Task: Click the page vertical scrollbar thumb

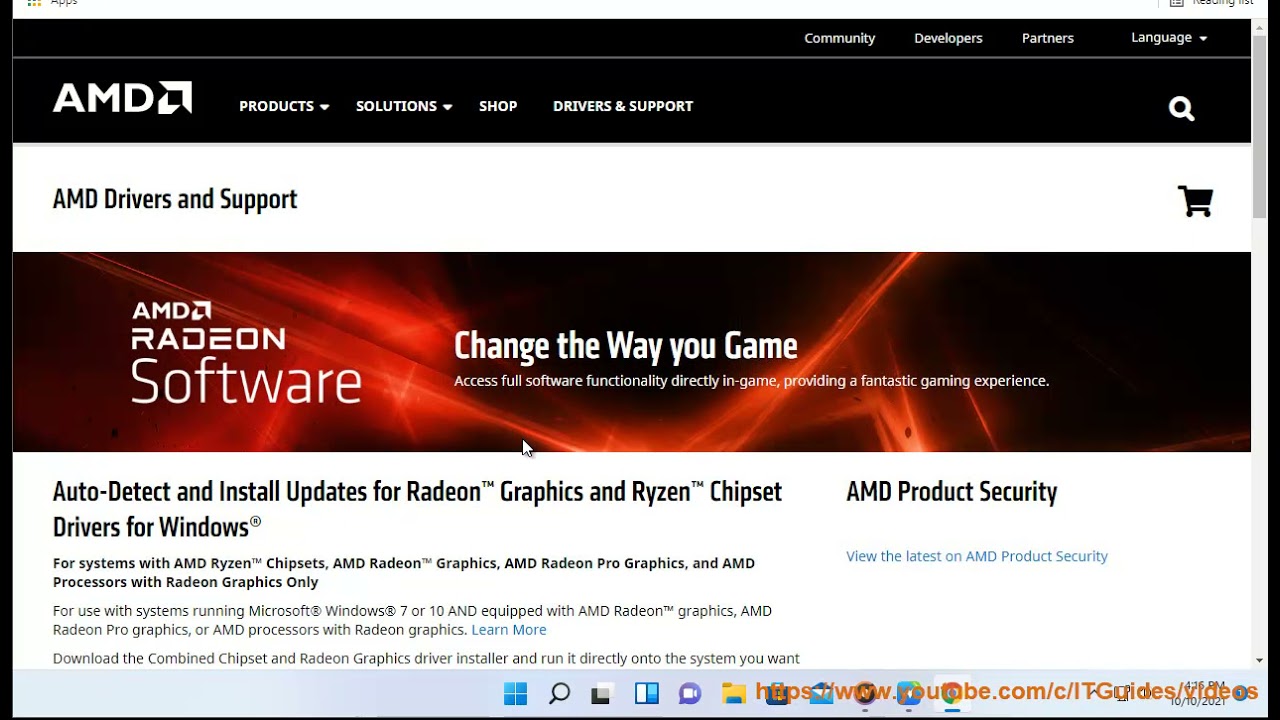Action: click(1259, 125)
